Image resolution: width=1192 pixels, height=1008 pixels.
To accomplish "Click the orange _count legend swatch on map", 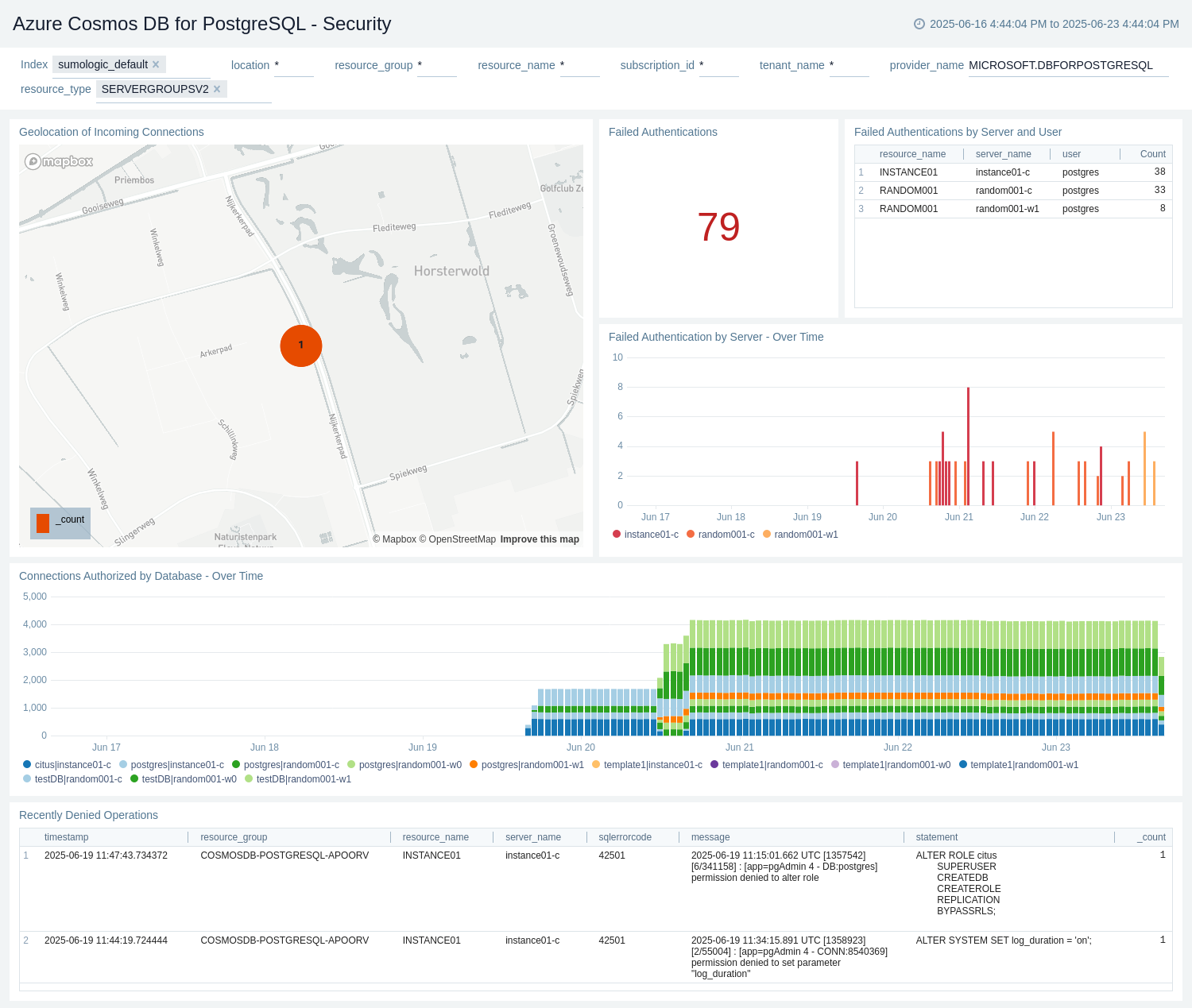I will point(43,523).
